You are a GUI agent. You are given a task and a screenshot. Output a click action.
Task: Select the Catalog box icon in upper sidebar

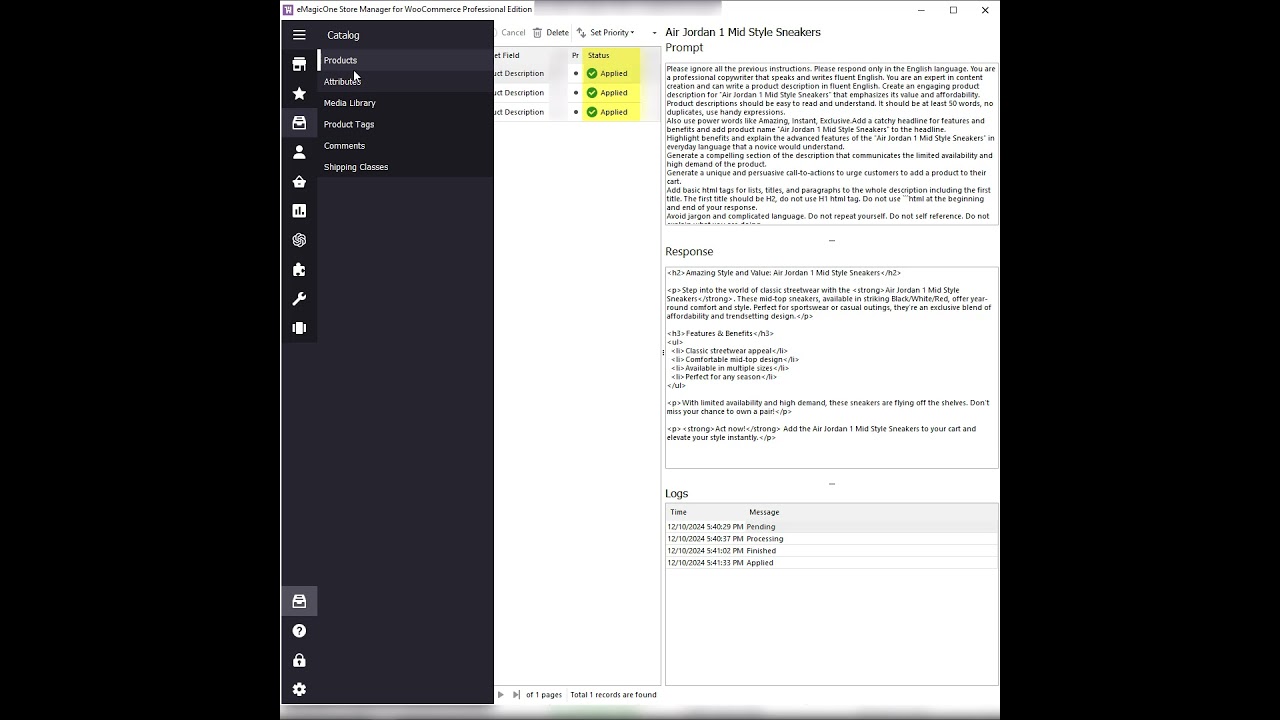[299, 123]
